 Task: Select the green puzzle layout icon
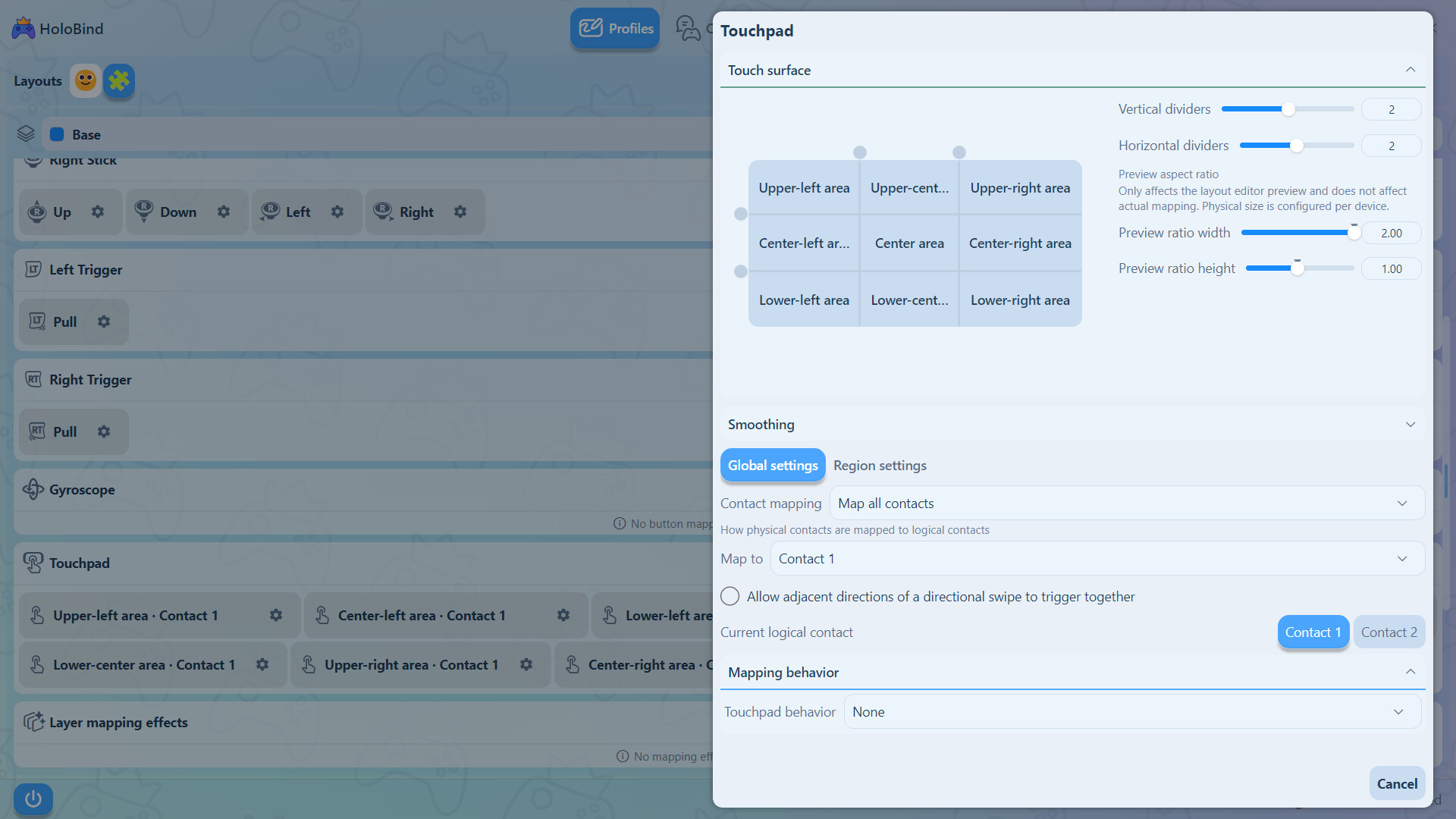point(119,80)
